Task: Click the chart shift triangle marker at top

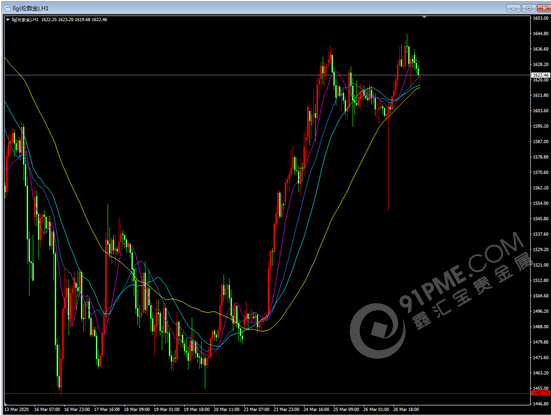Action: point(424,17)
